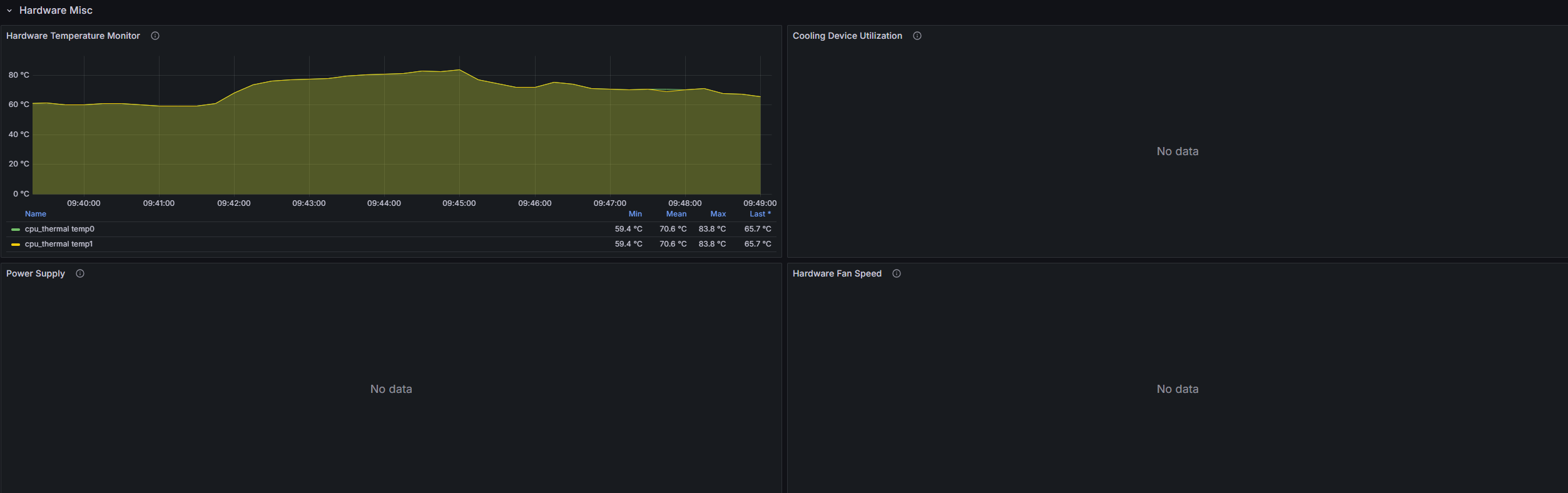Viewport: 1568px width, 493px height.
Task: Sort legend by Max column
Action: click(718, 214)
